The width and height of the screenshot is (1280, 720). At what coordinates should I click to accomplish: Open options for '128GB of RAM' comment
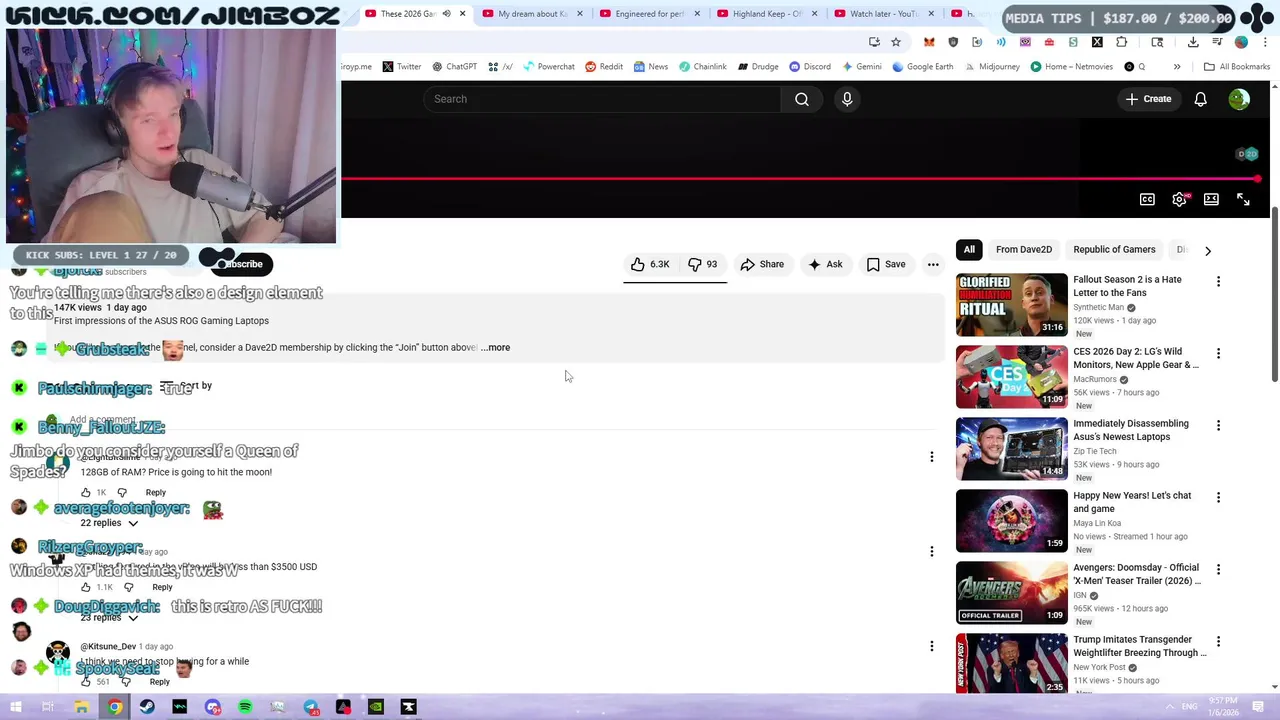[932, 457]
